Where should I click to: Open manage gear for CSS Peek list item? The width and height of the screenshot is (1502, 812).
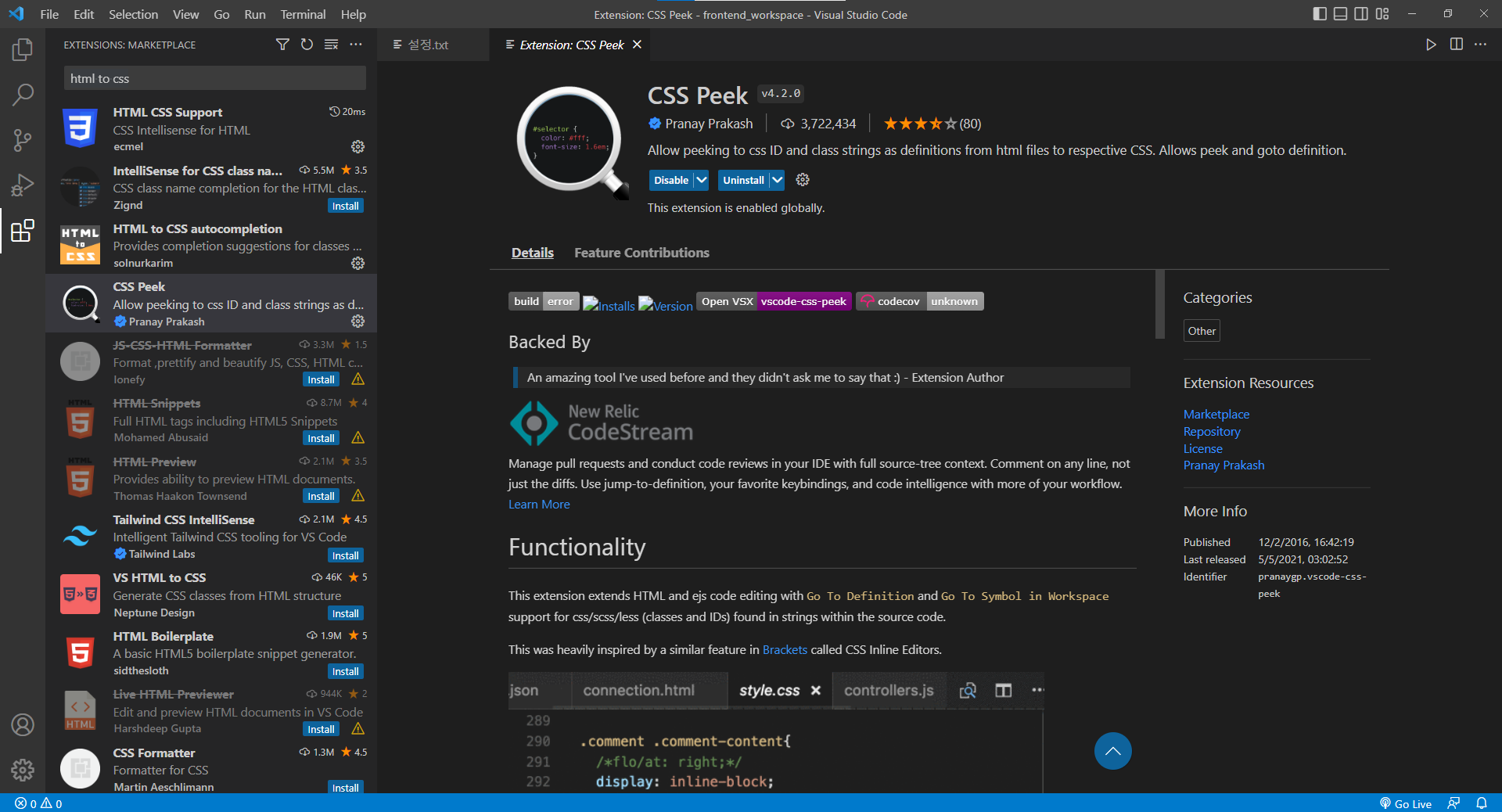[358, 322]
